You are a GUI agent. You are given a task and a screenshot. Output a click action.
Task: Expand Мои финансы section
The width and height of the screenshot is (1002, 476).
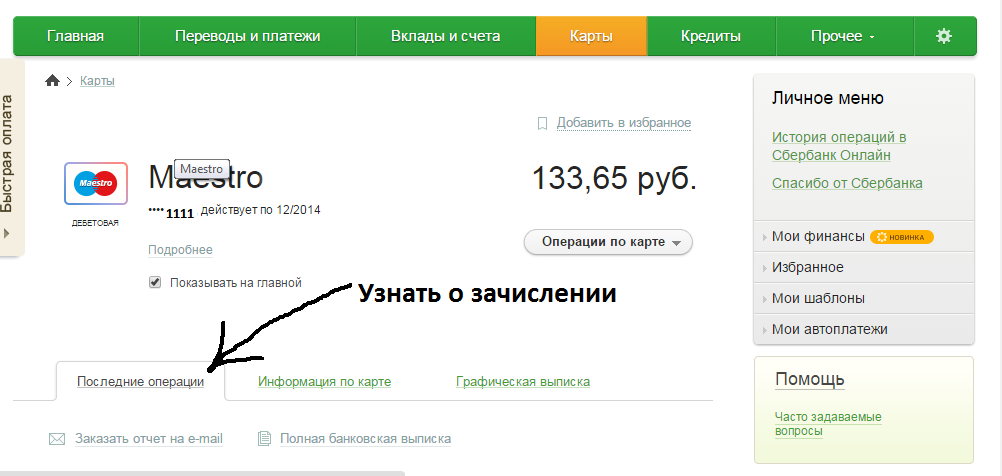click(818, 236)
